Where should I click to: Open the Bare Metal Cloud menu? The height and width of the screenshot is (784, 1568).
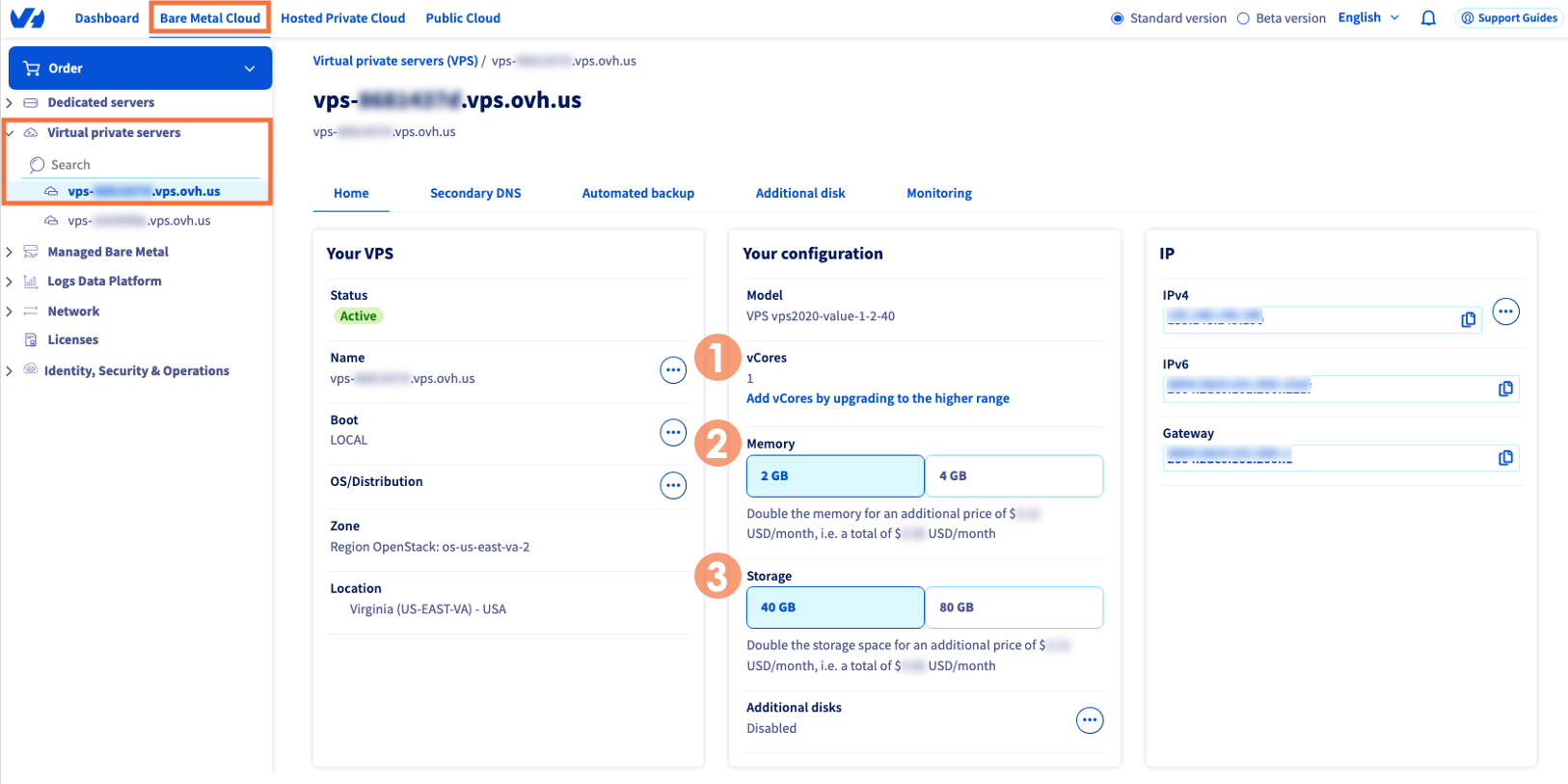coord(210,18)
